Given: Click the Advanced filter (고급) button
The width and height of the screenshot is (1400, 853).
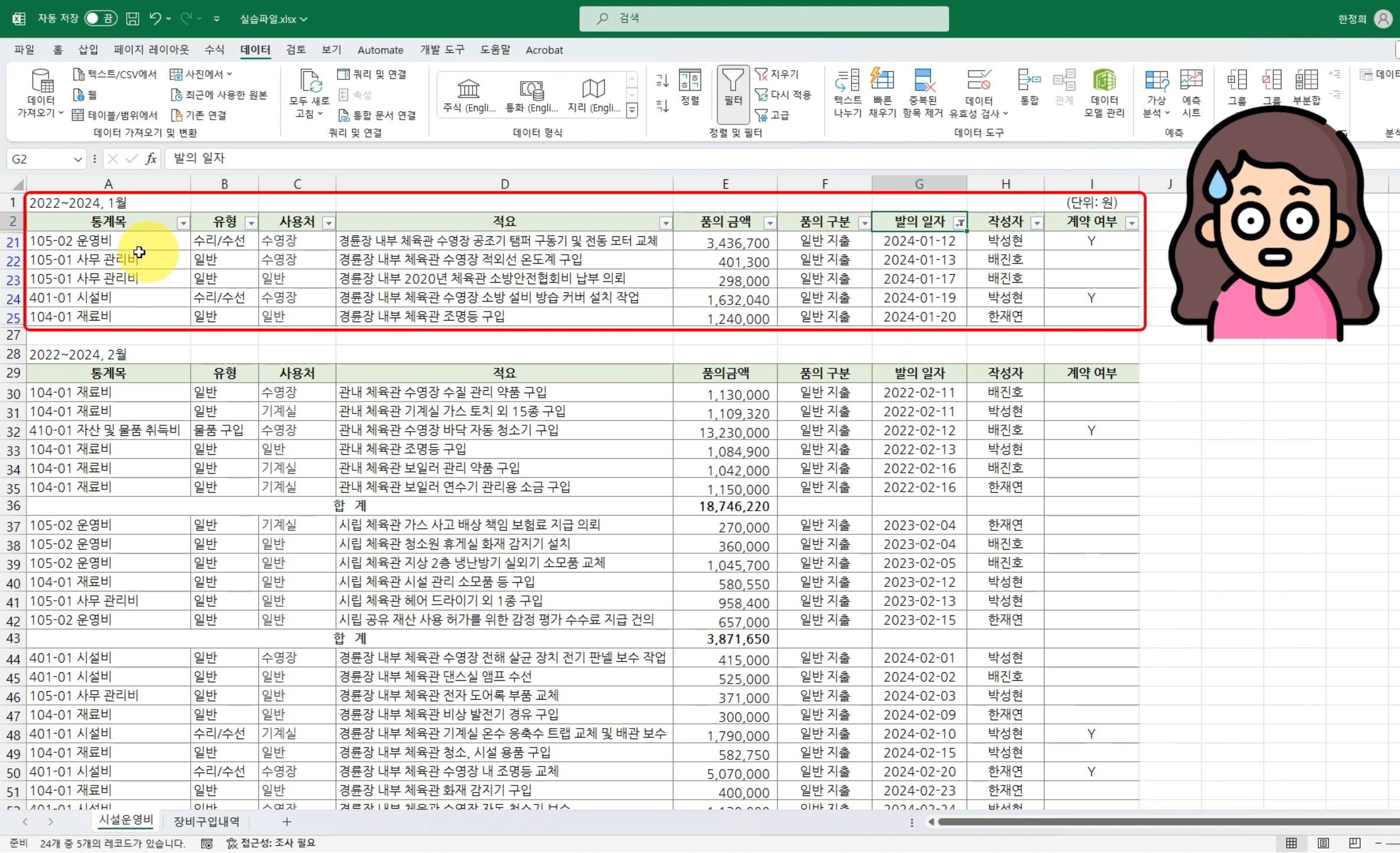Looking at the screenshot, I should [772, 115].
